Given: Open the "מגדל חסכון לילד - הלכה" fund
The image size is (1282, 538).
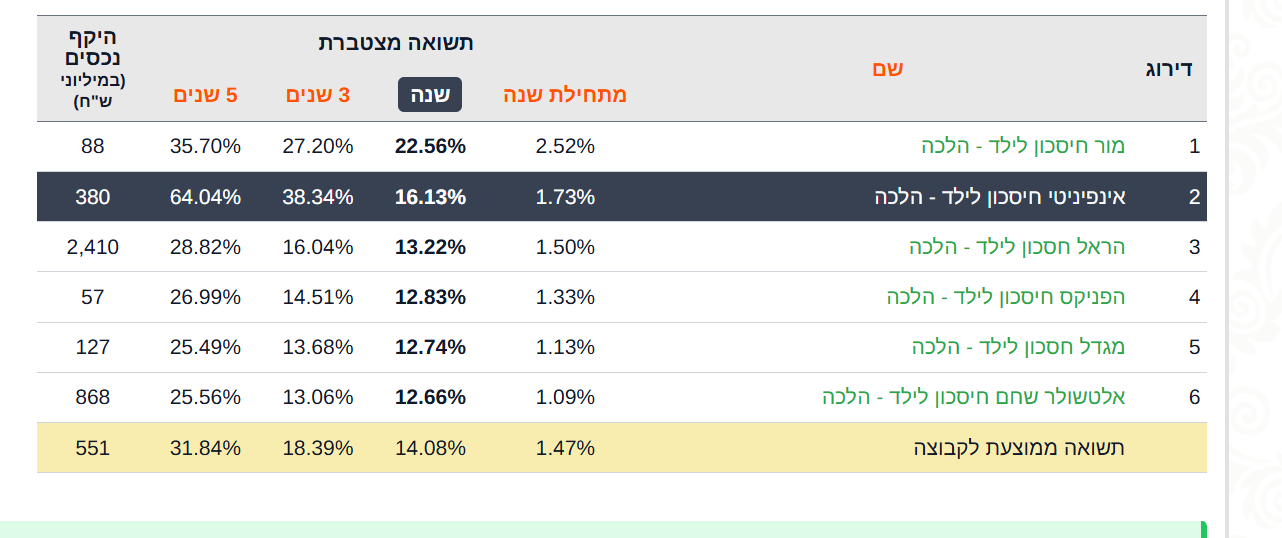Looking at the screenshot, I should pyautogui.click(x=1018, y=347).
